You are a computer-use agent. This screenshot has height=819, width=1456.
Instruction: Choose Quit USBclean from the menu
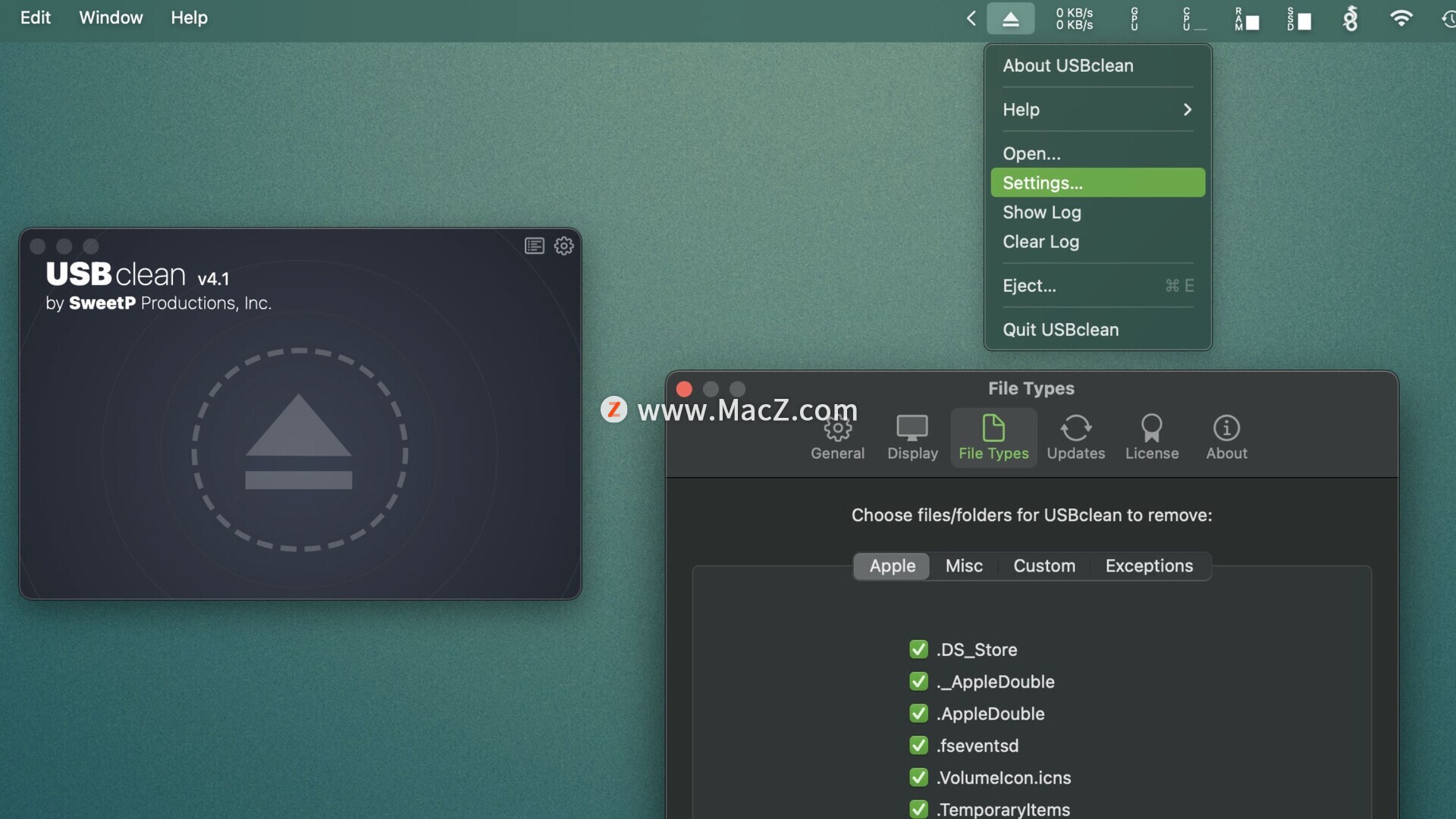pyautogui.click(x=1097, y=330)
